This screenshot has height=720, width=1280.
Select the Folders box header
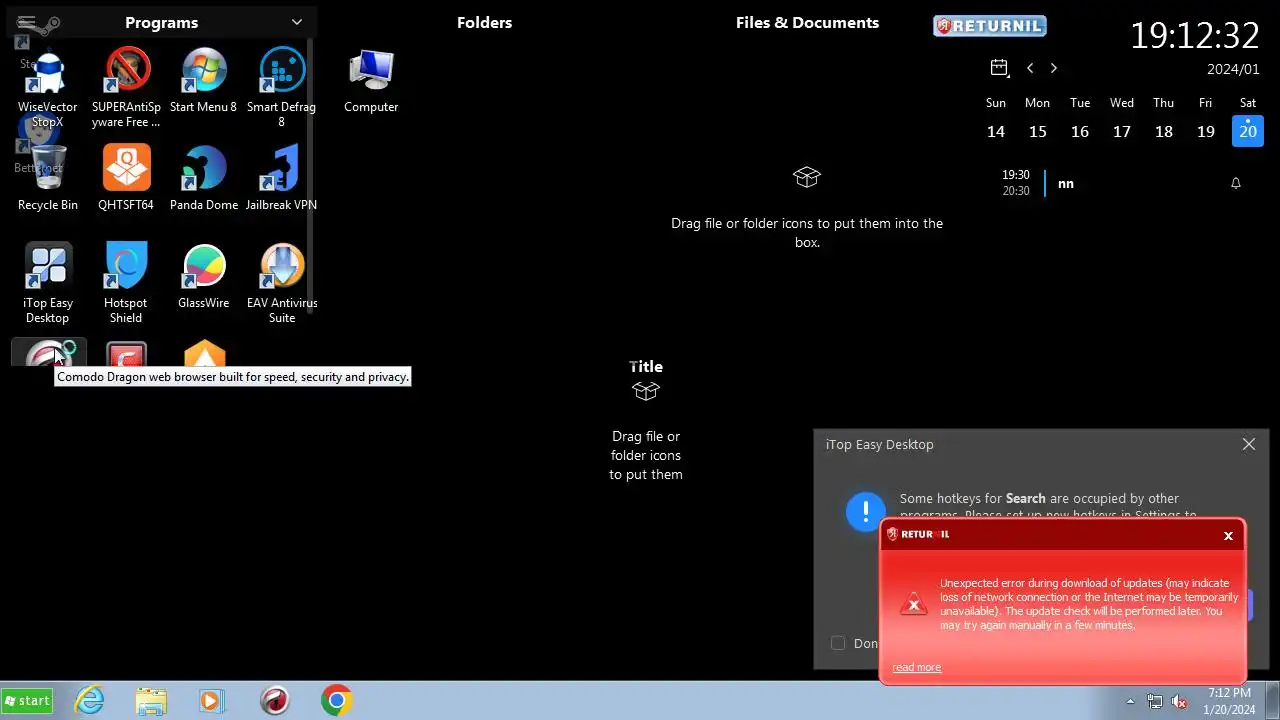click(x=484, y=22)
